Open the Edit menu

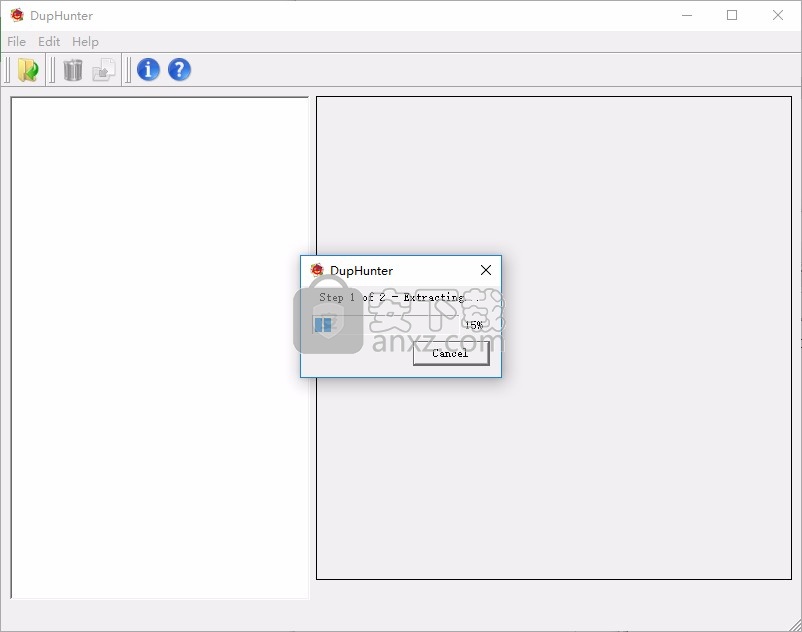[x=49, y=41]
